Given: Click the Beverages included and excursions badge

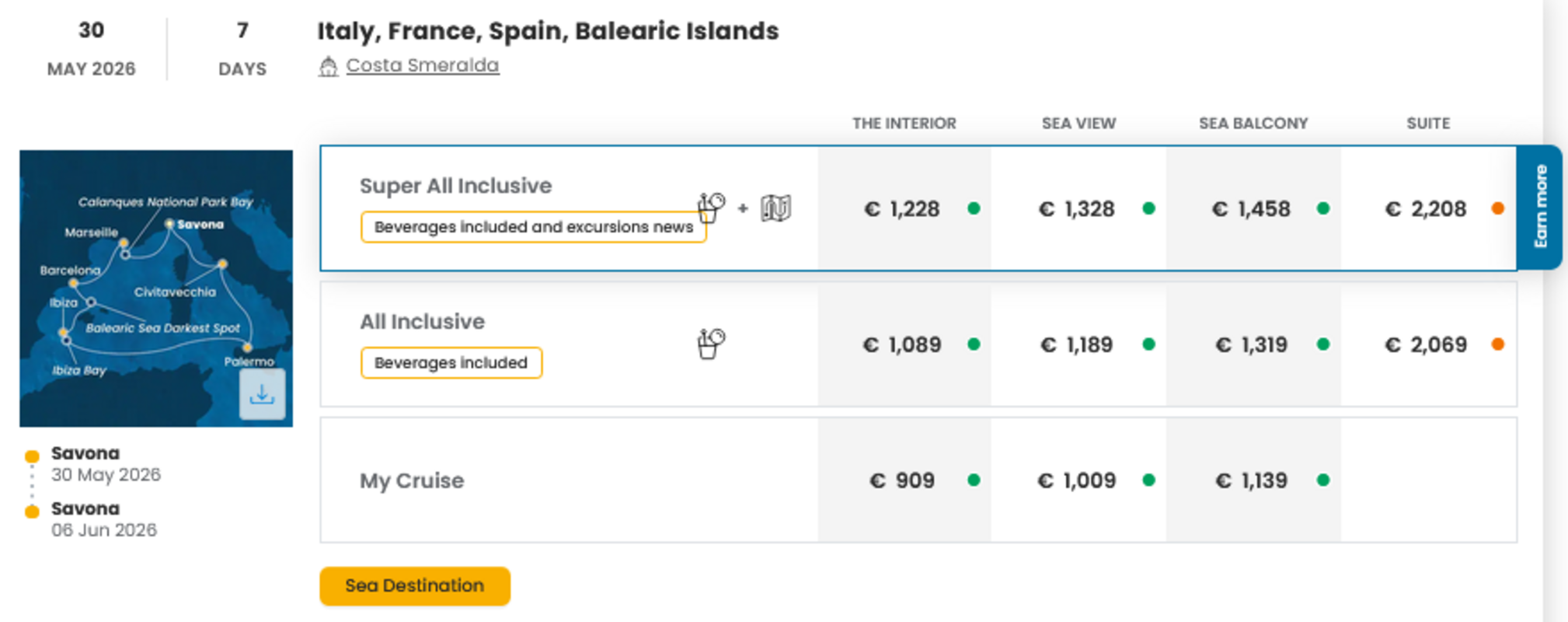Looking at the screenshot, I should pyautogui.click(x=533, y=227).
